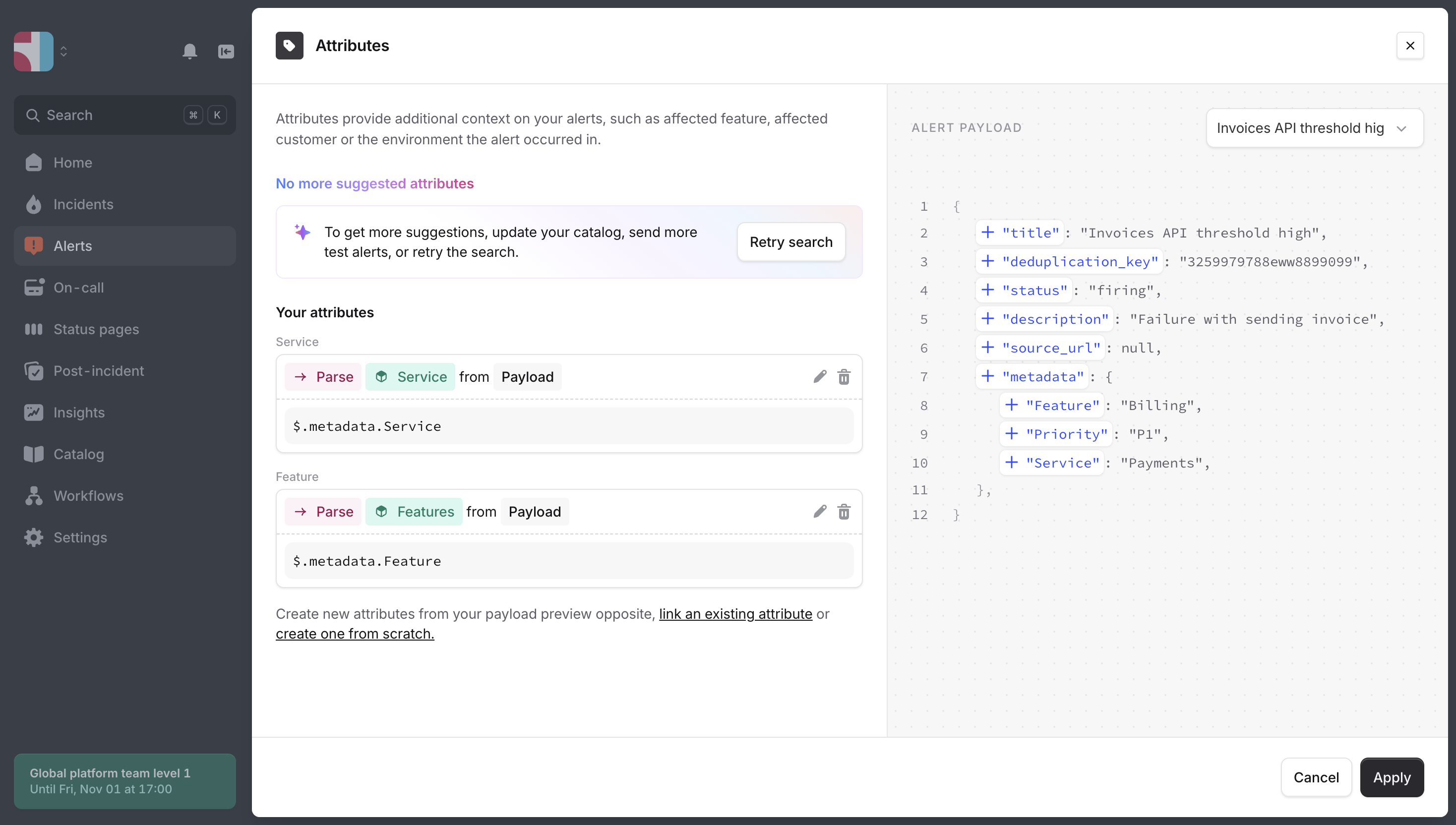This screenshot has height=825, width=1456.
Task: Add "deduplication_key" as an attribute
Action: coord(988,261)
